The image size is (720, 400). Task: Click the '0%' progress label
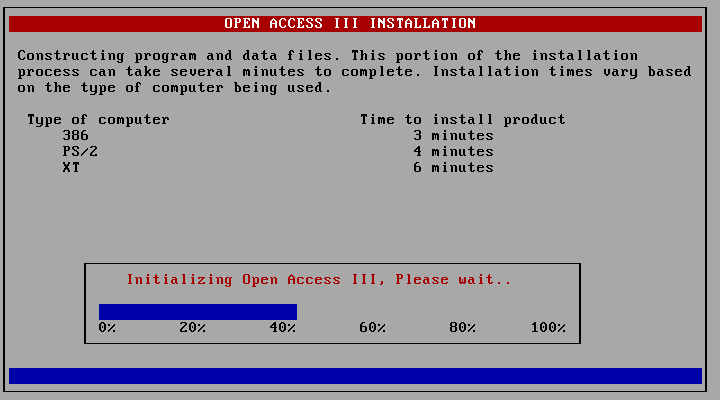click(x=107, y=327)
